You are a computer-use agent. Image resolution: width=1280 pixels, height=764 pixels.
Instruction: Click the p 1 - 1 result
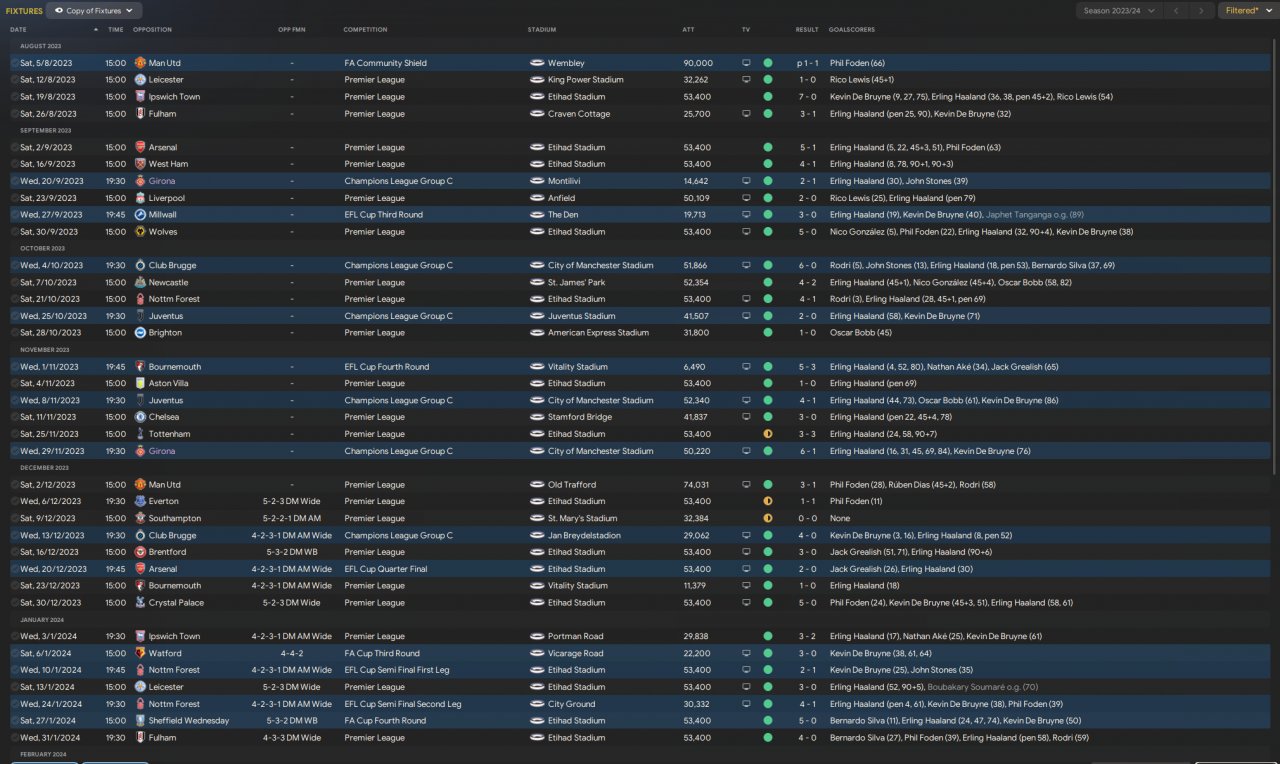click(x=806, y=63)
